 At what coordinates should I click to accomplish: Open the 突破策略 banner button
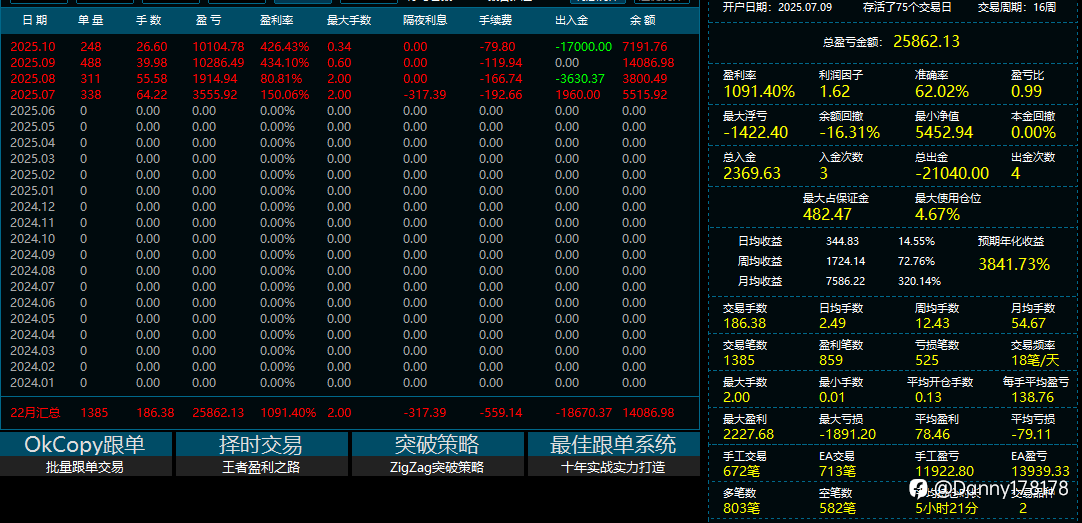coord(437,444)
